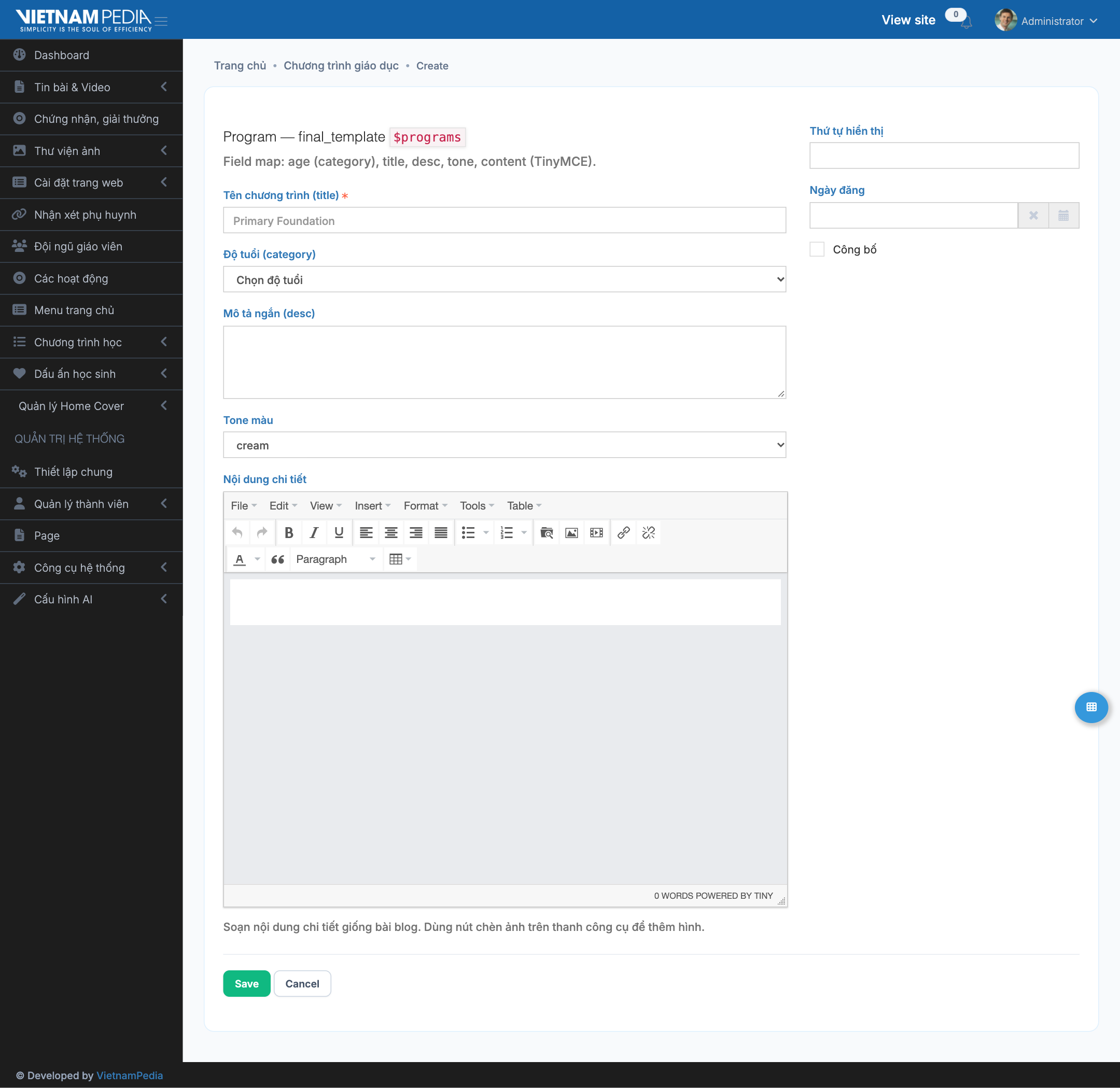Open the editor File menu
Image resolution: width=1120 pixels, height=1088 pixels.
pyautogui.click(x=244, y=506)
